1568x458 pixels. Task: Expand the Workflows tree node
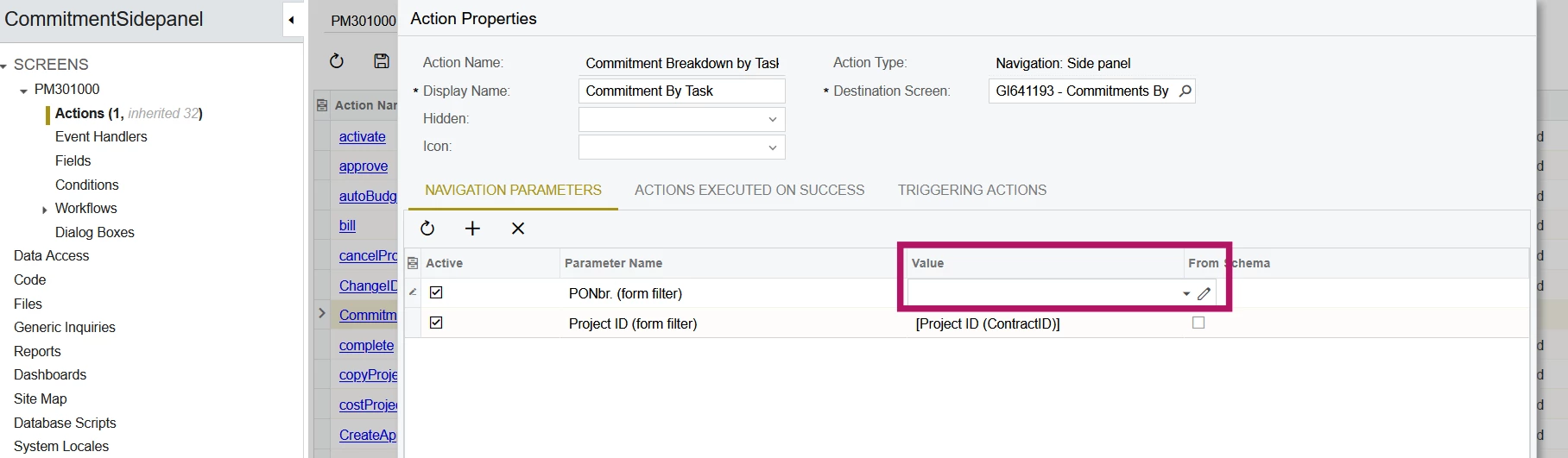click(45, 210)
